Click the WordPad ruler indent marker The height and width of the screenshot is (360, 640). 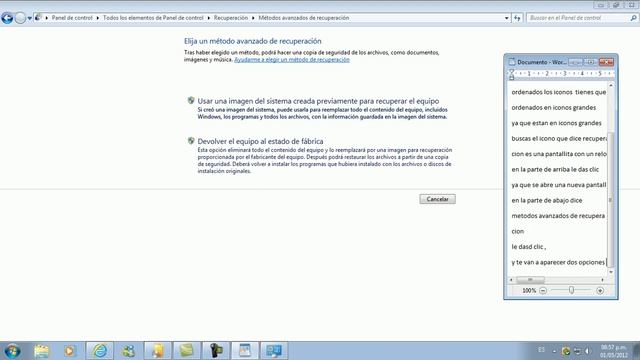[x=511, y=74]
